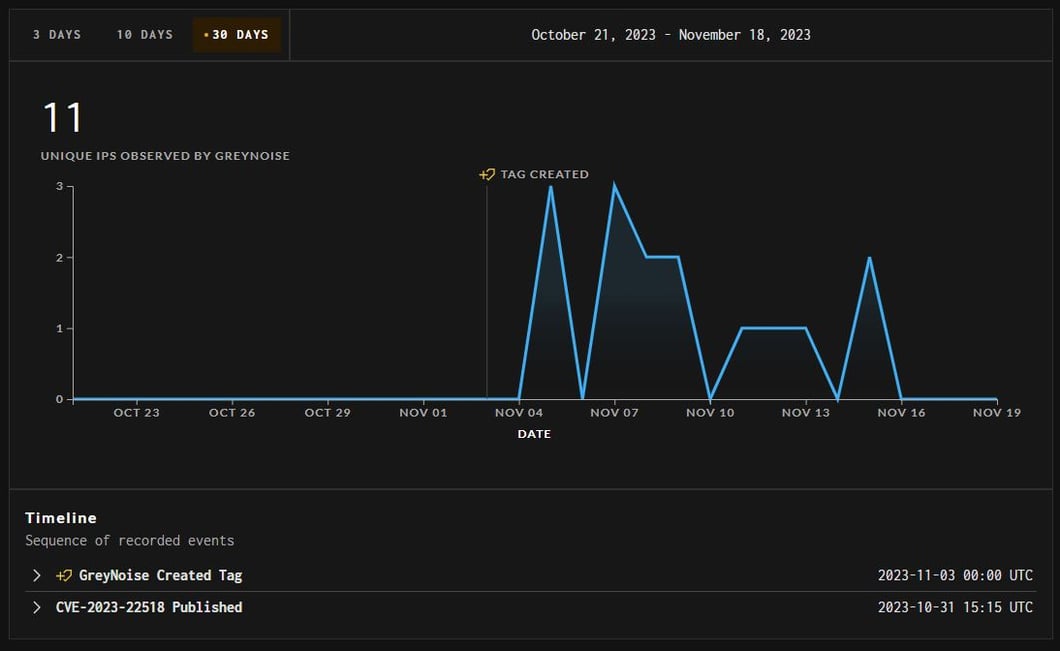Screen dimensions: 1060x651
Task: Open the CVE-2023-22518 Published timeline row
Action: [531, 607]
